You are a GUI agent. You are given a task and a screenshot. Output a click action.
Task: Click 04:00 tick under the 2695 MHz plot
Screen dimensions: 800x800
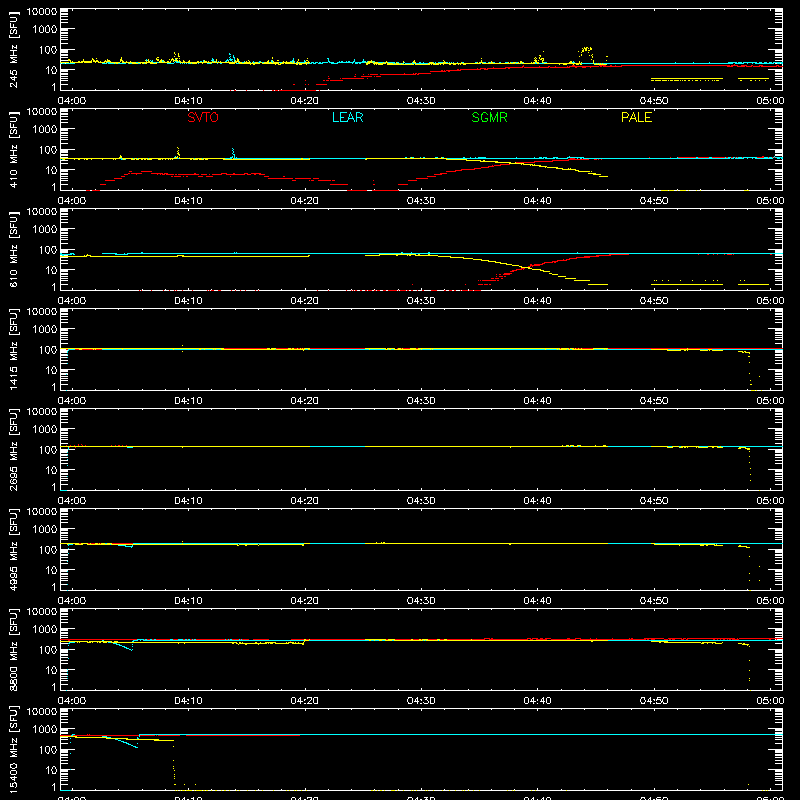(x=71, y=501)
